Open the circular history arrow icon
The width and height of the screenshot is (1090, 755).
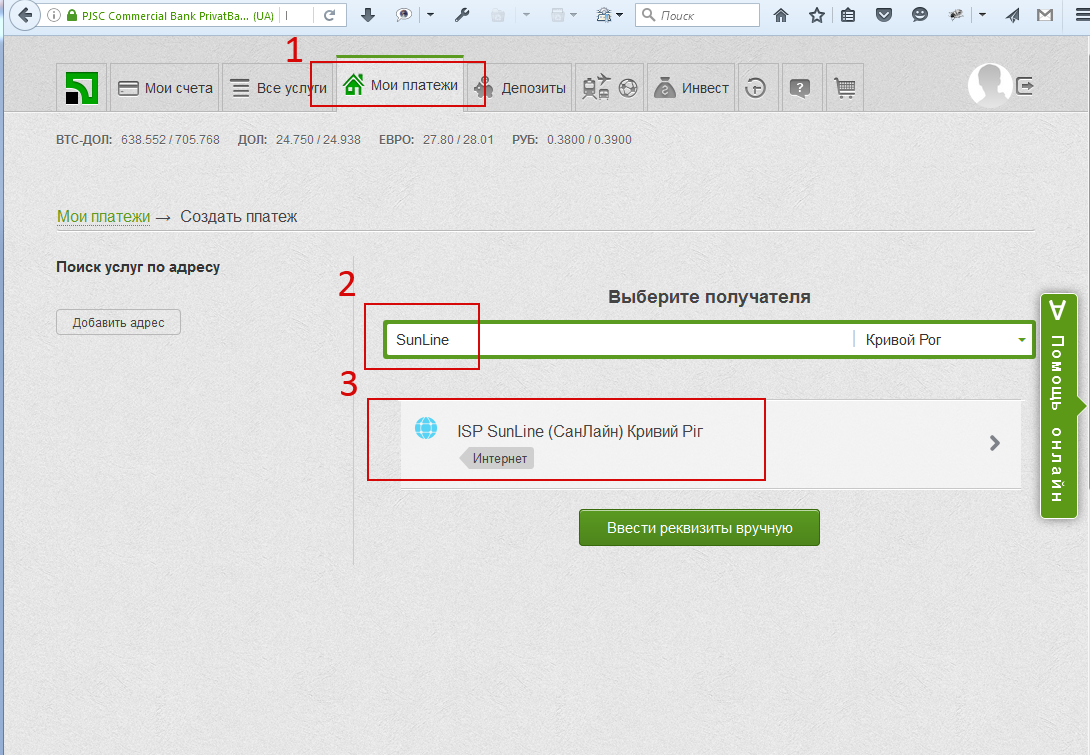[x=756, y=88]
